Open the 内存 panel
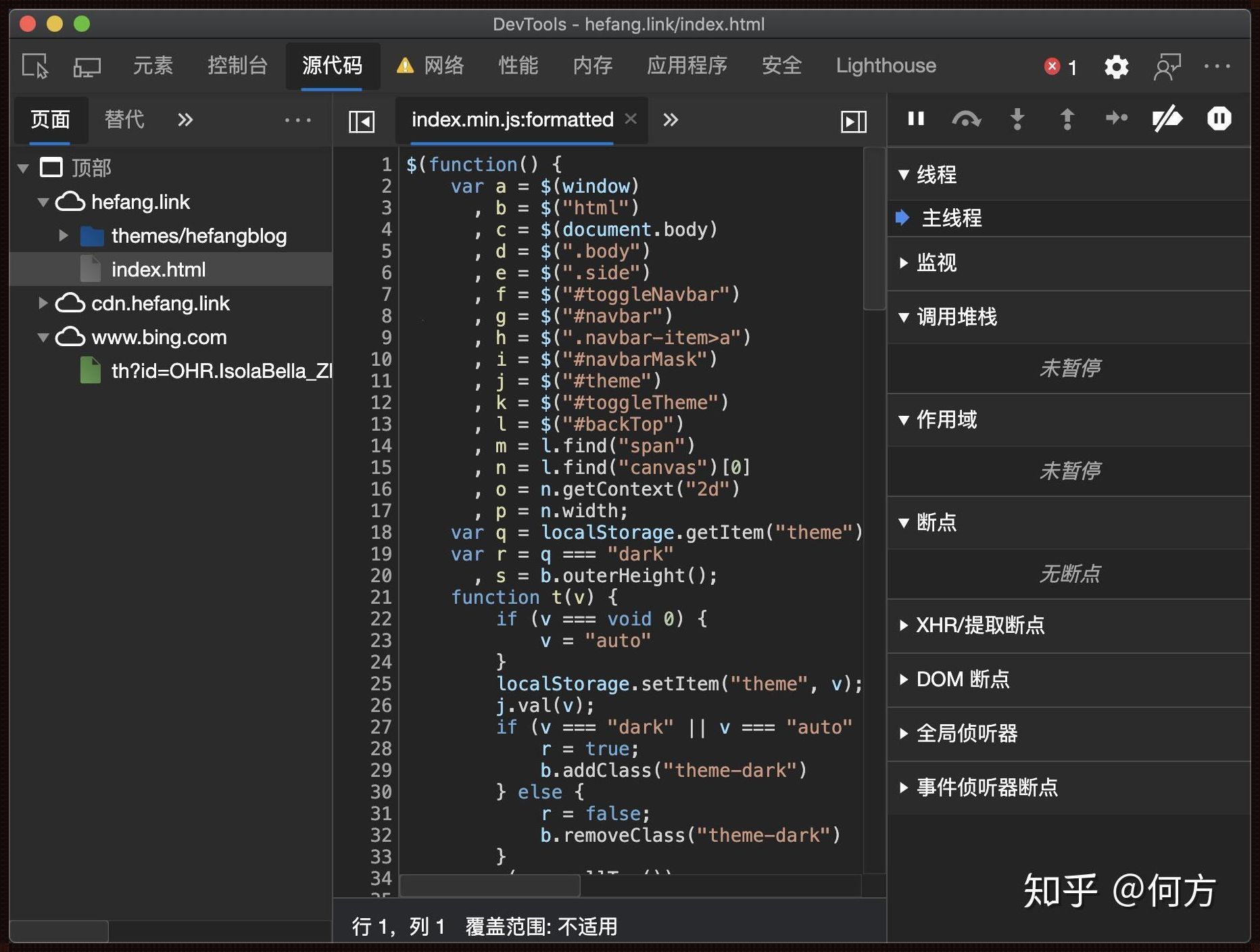 click(592, 66)
